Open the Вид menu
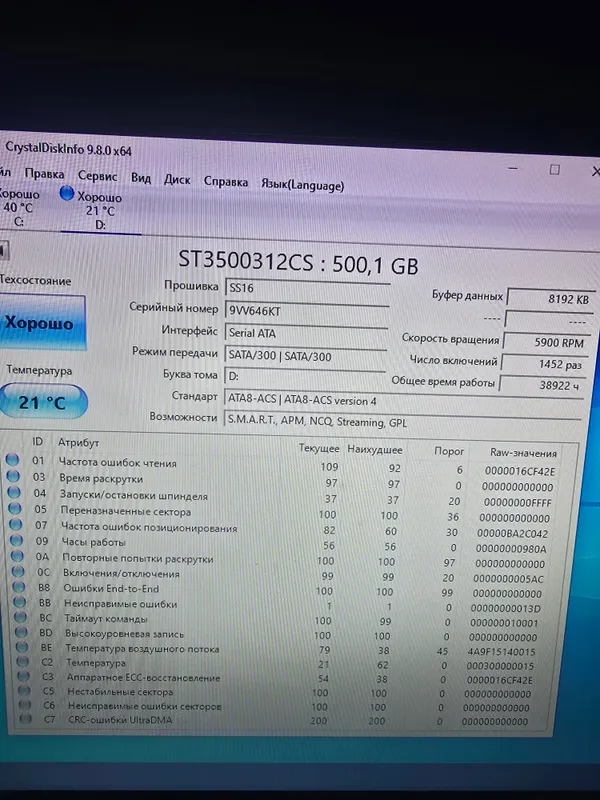 point(141,178)
